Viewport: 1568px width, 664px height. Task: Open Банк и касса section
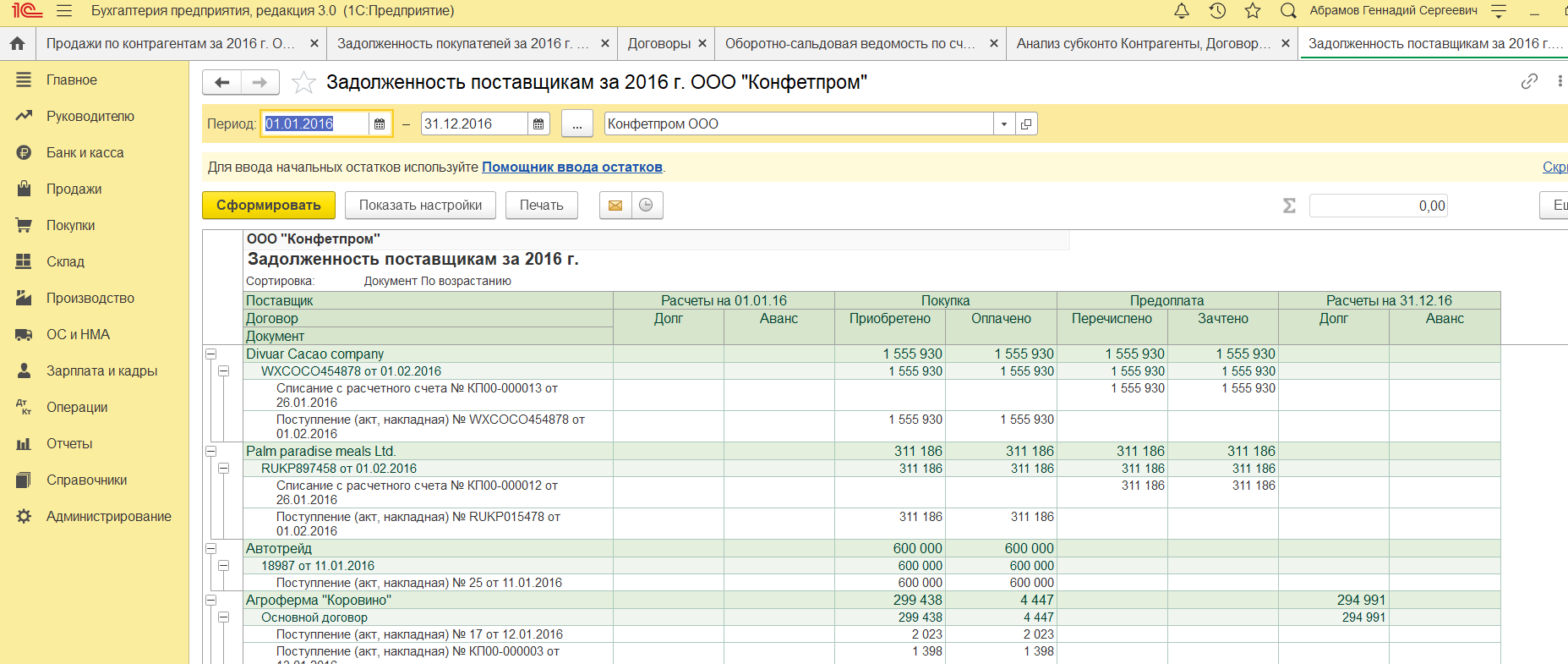point(85,153)
